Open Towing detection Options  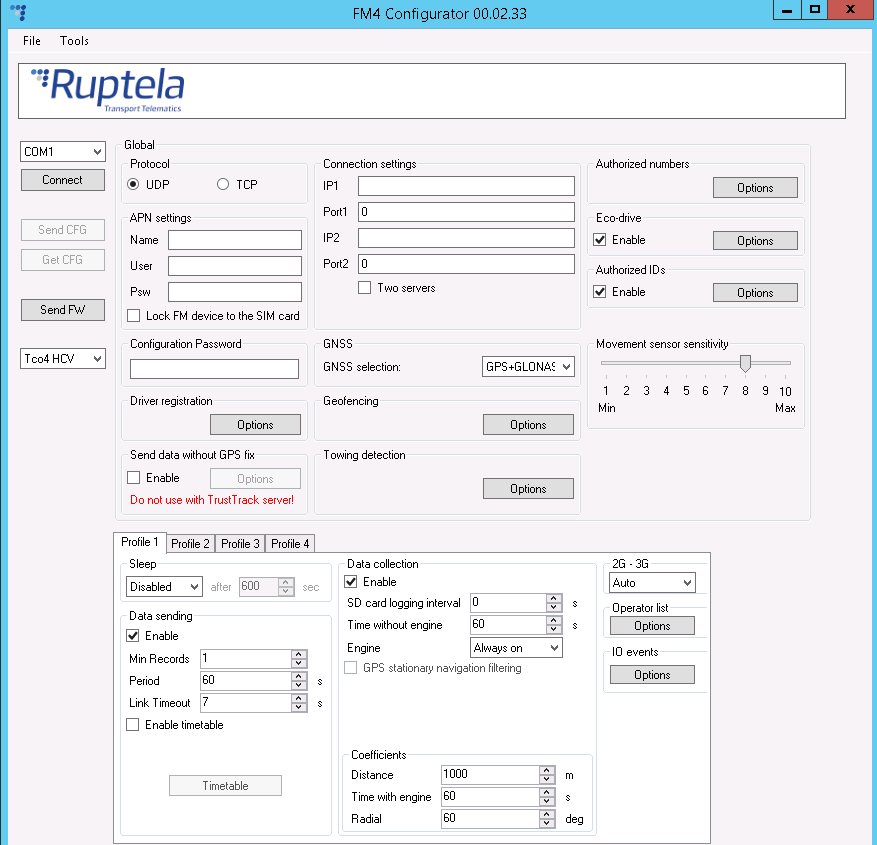pyautogui.click(x=528, y=489)
